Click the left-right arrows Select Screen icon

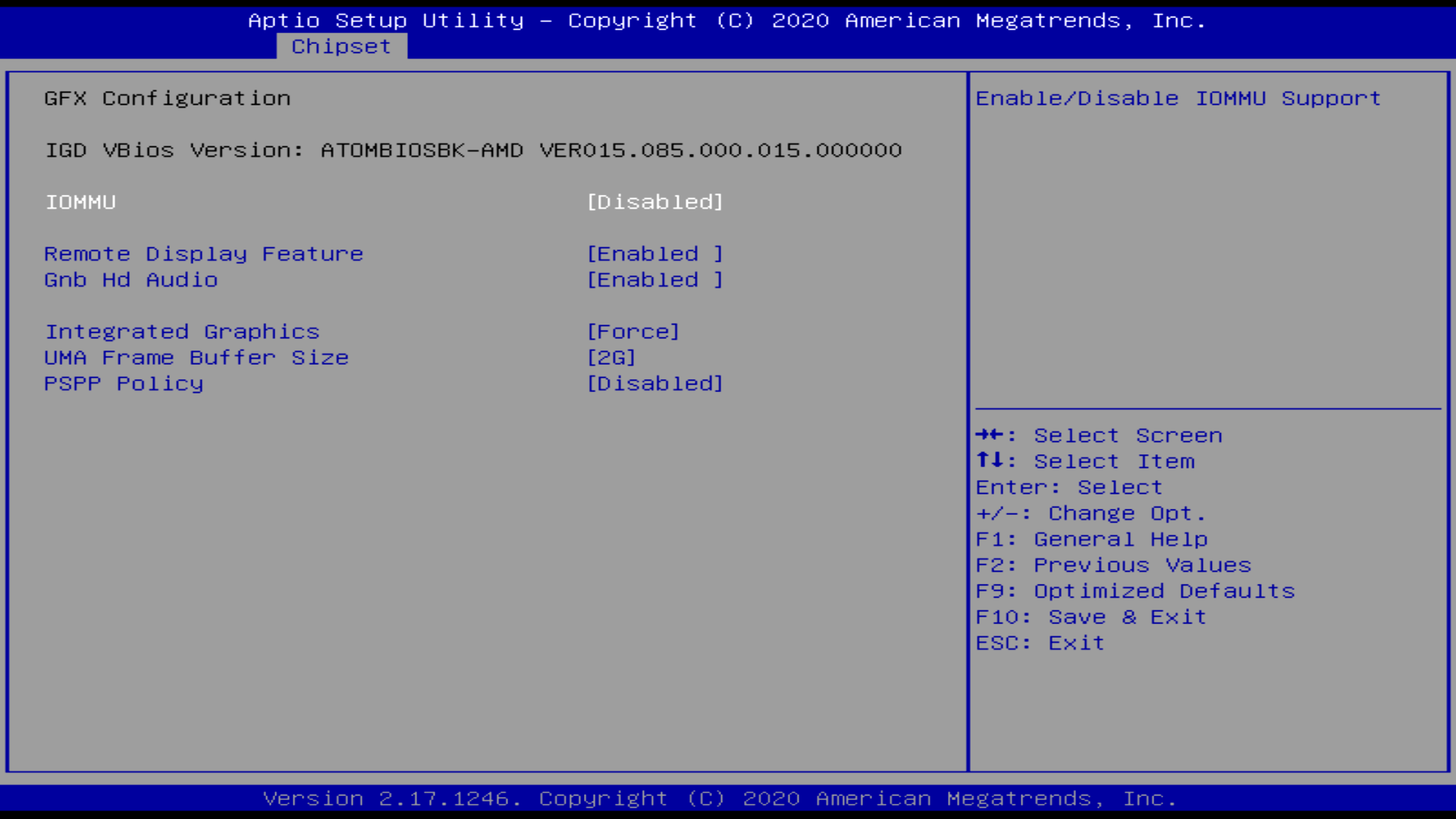(x=990, y=435)
